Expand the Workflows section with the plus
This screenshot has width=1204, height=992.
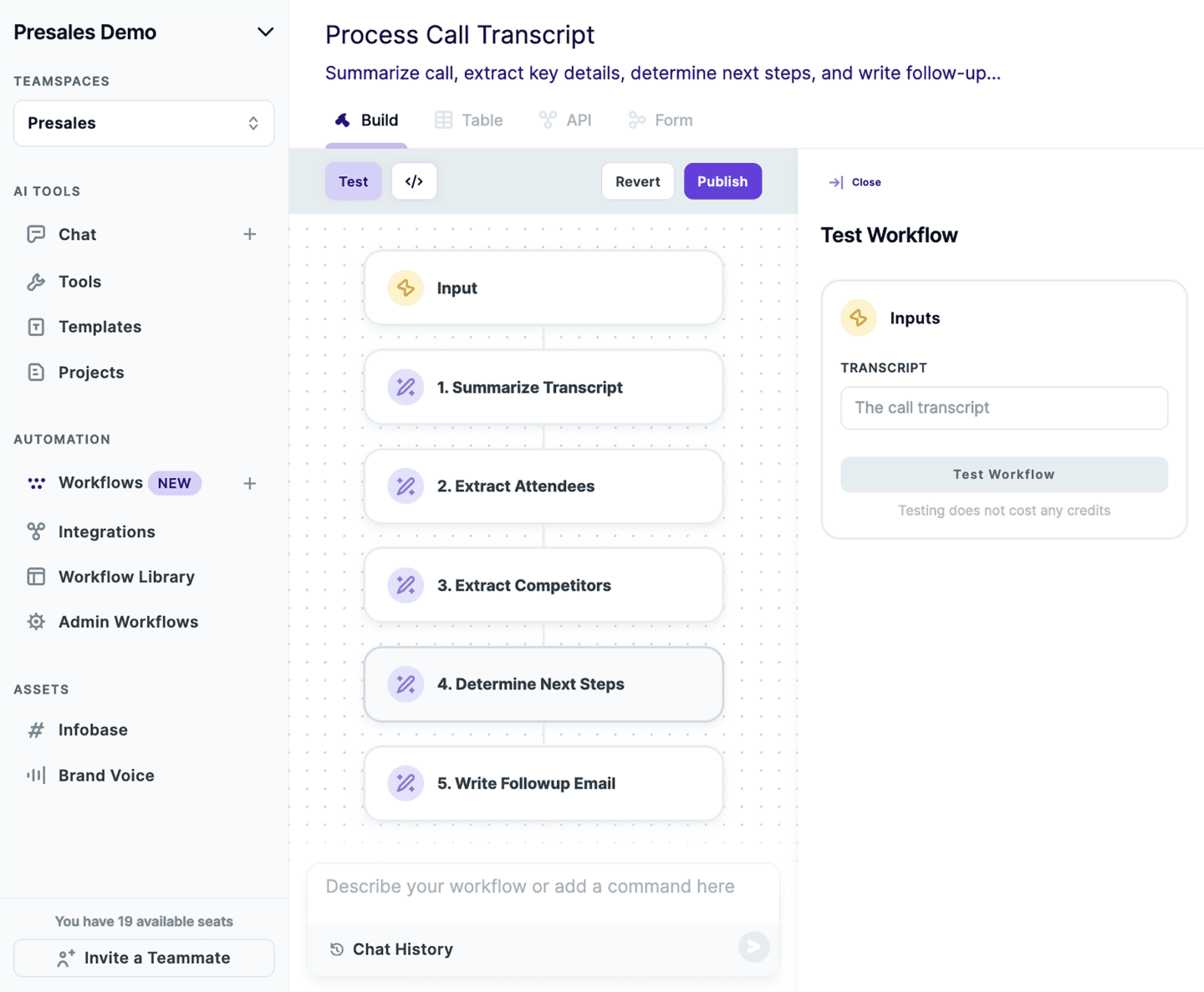coord(249,483)
